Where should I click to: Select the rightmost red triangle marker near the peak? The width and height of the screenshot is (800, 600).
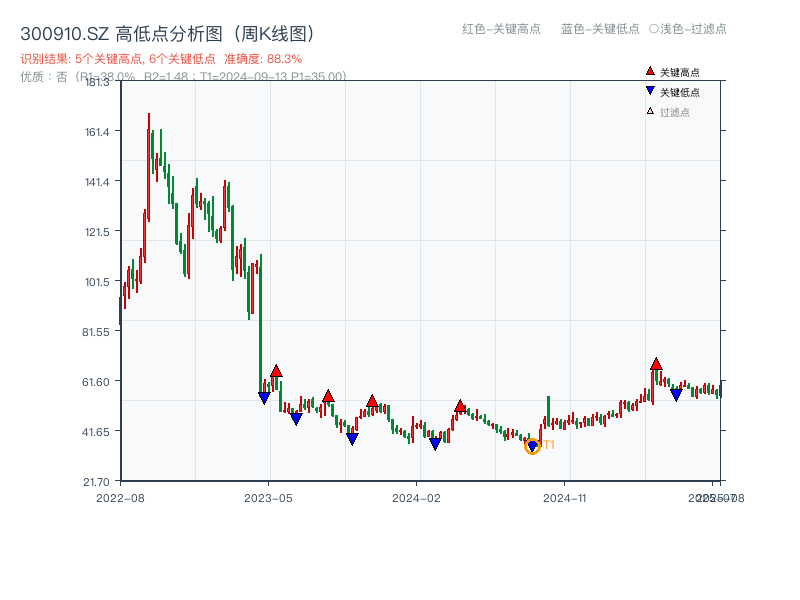tap(656, 365)
